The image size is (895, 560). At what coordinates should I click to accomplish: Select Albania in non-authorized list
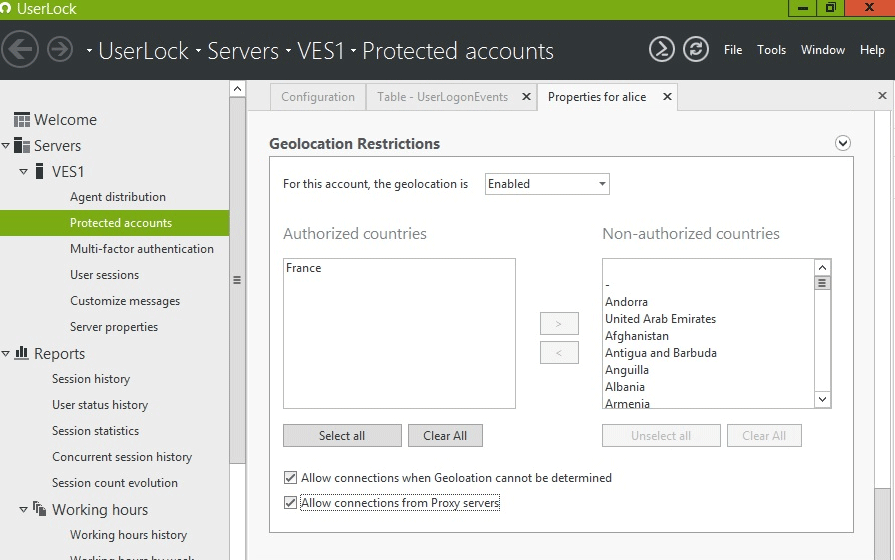pyautogui.click(x=624, y=386)
